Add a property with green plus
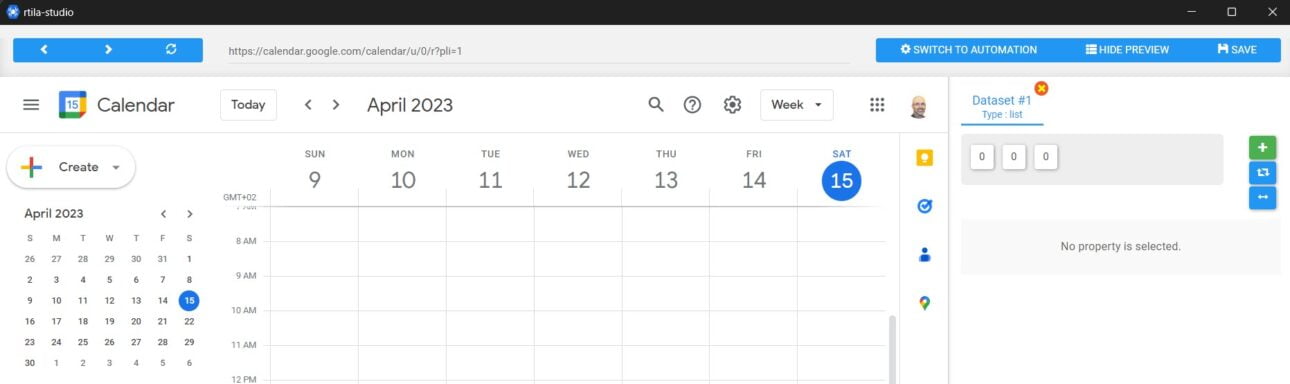1290x384 pixels. 1262,147
